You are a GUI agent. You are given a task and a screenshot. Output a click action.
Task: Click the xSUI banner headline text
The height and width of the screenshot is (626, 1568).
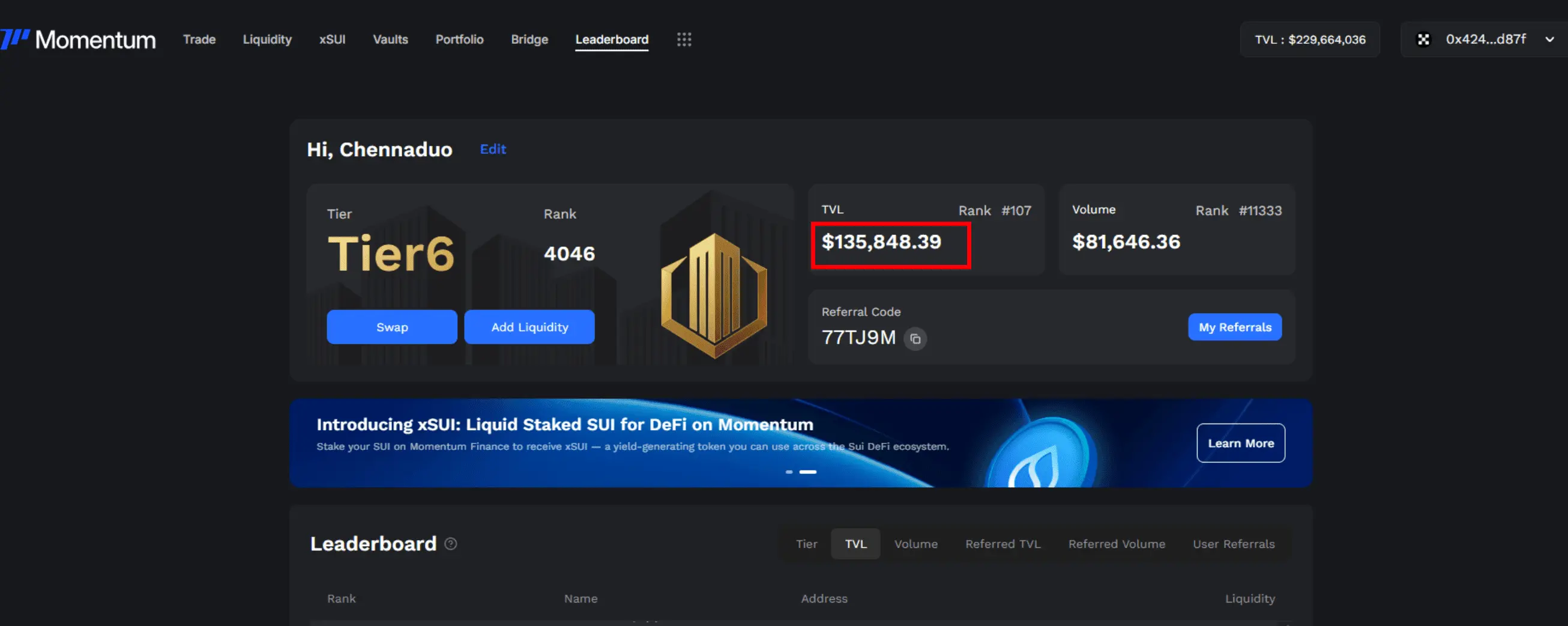565,424
